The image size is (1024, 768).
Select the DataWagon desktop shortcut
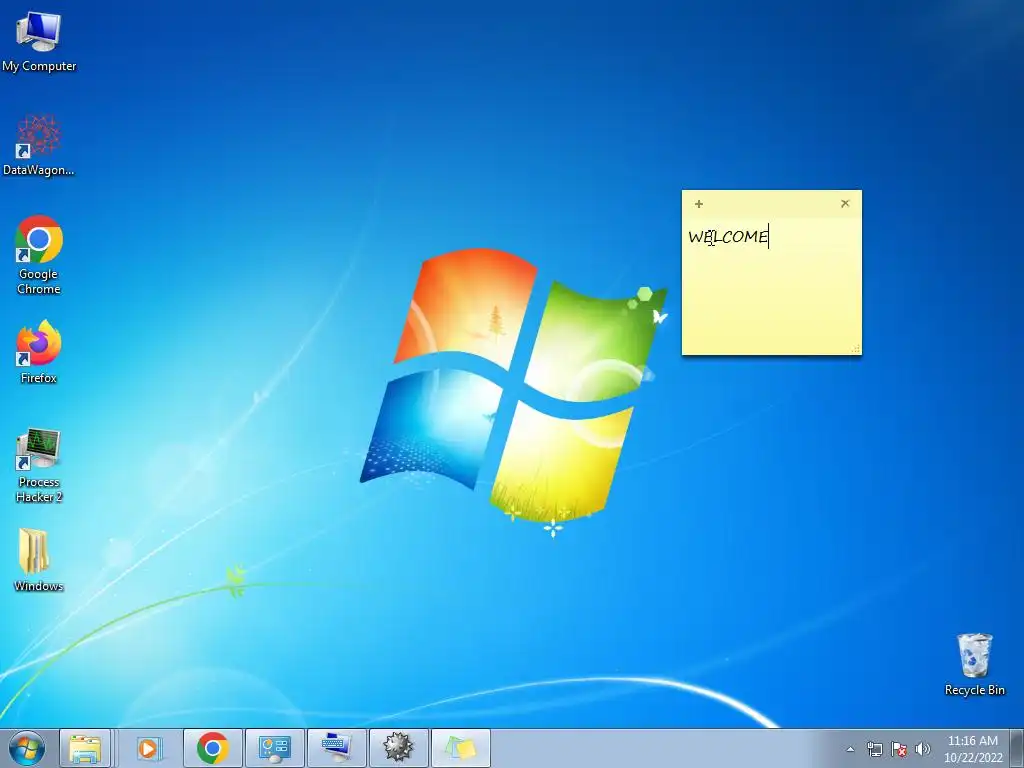point(39,145)
